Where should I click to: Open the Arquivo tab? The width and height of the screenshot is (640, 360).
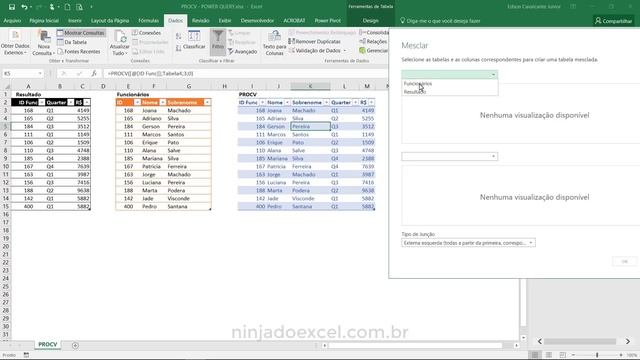12,20
